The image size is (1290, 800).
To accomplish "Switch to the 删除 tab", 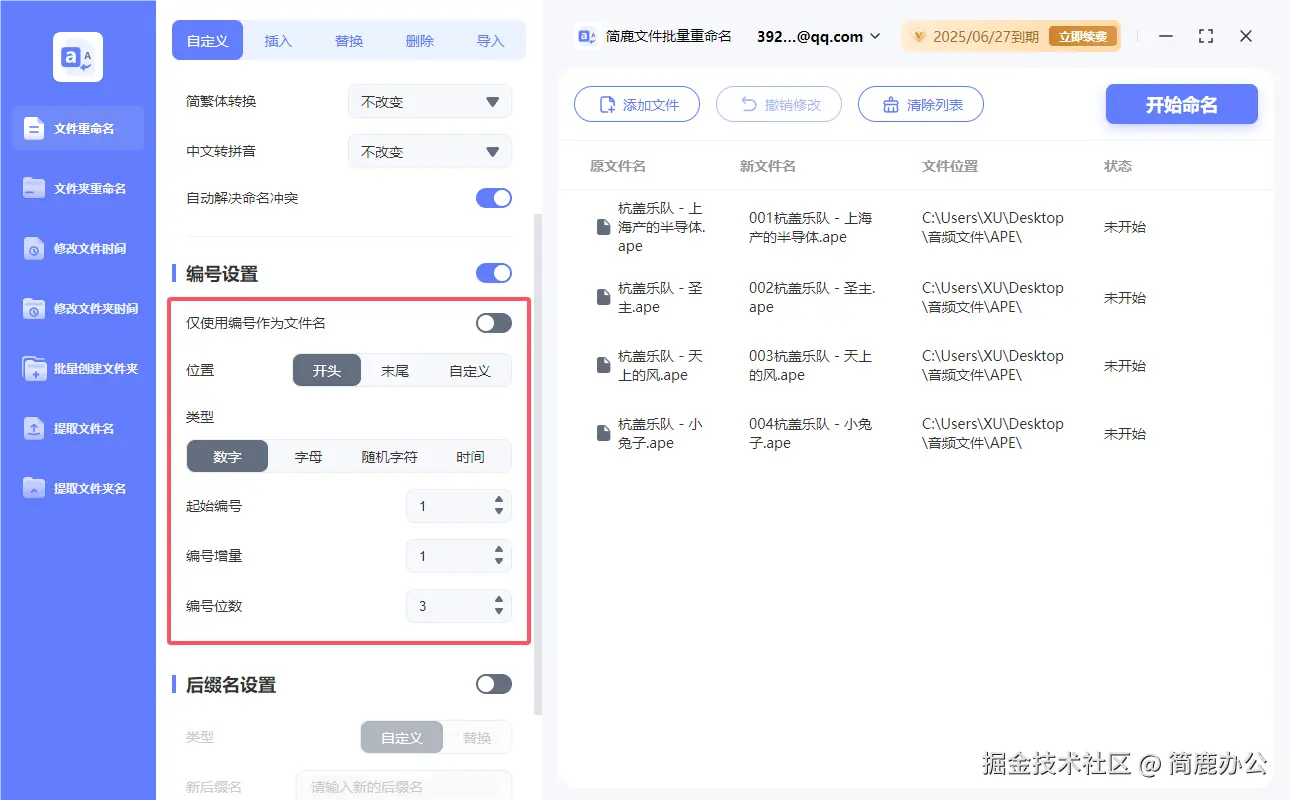I will click(x=420, y=41).
